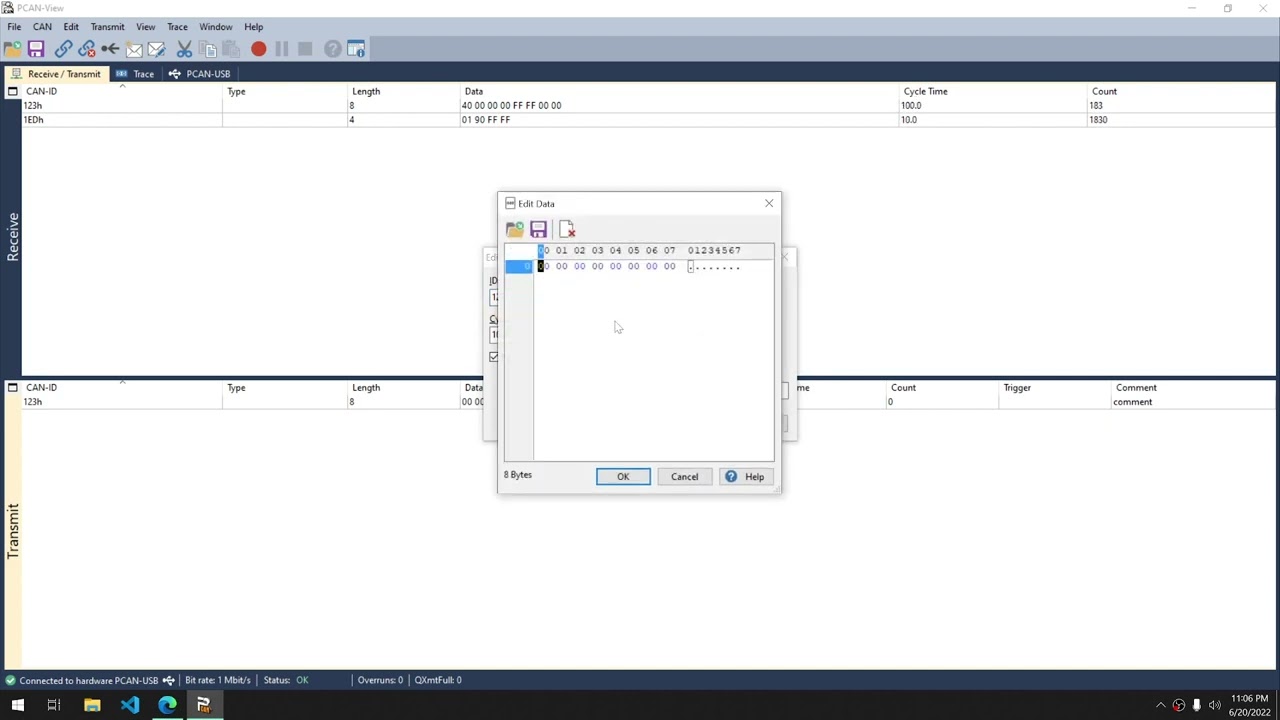1280x720 pixels.
Task: Click the device information icon in toolbar
Action: pyautogui.click(x=356, y=49)
